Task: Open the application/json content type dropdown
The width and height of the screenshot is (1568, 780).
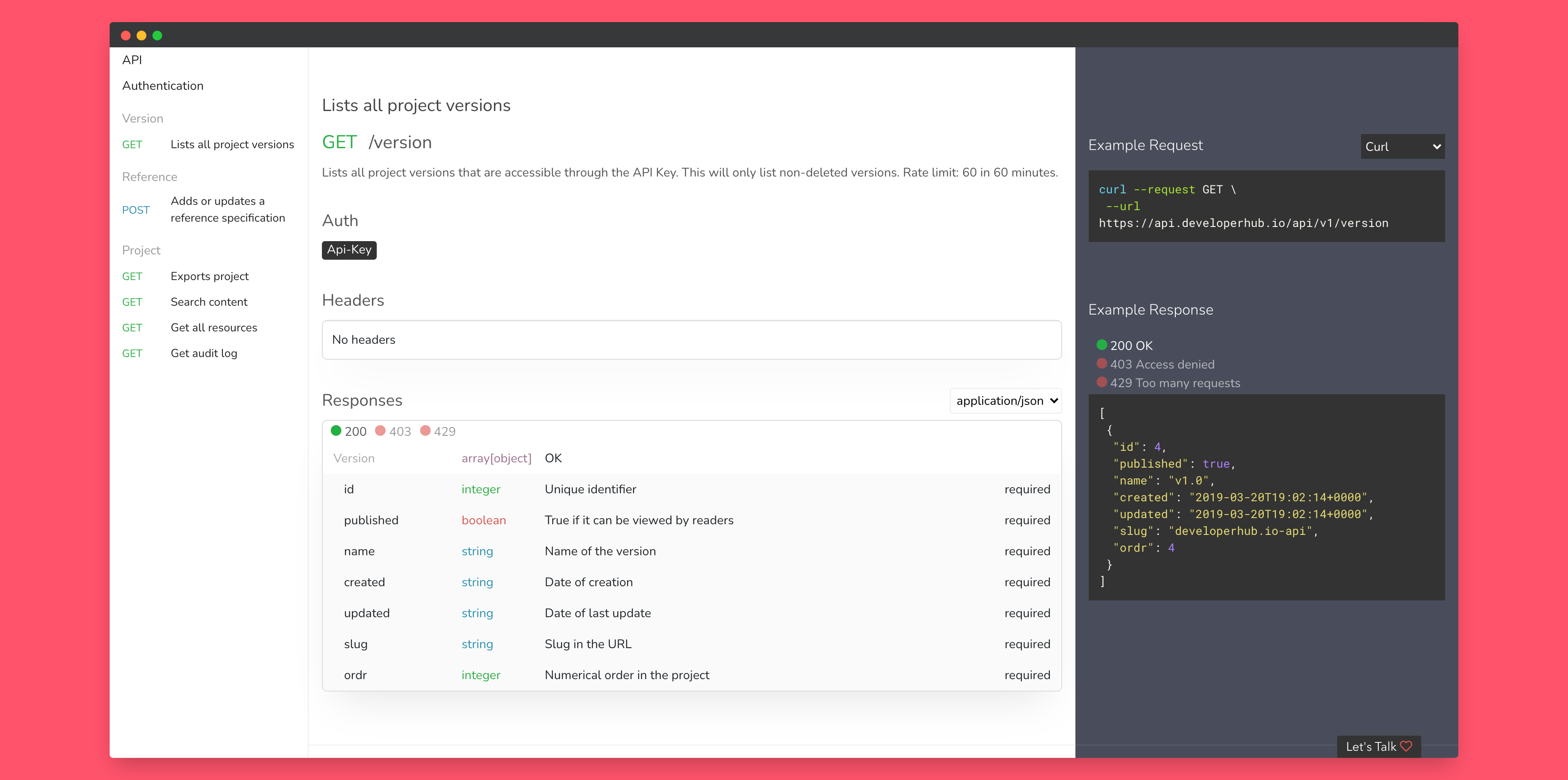Action: tap(1006, 401)
